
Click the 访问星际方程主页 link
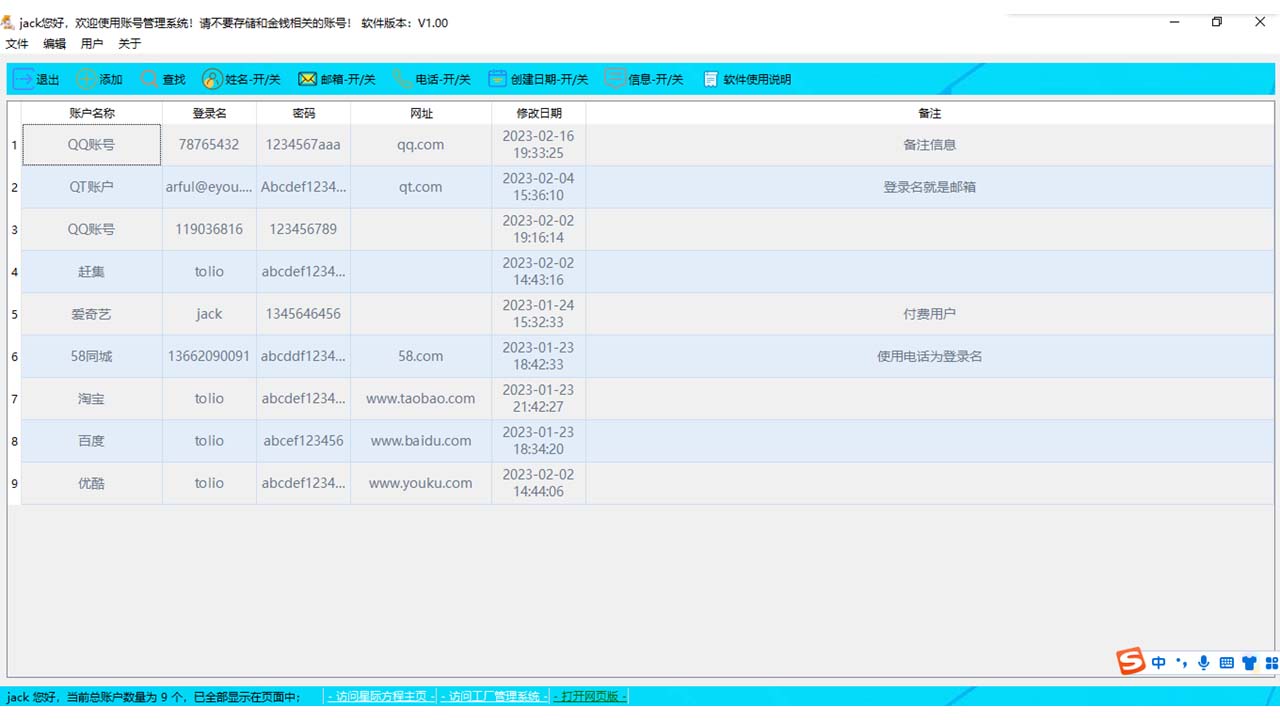[x=380, y=696]
